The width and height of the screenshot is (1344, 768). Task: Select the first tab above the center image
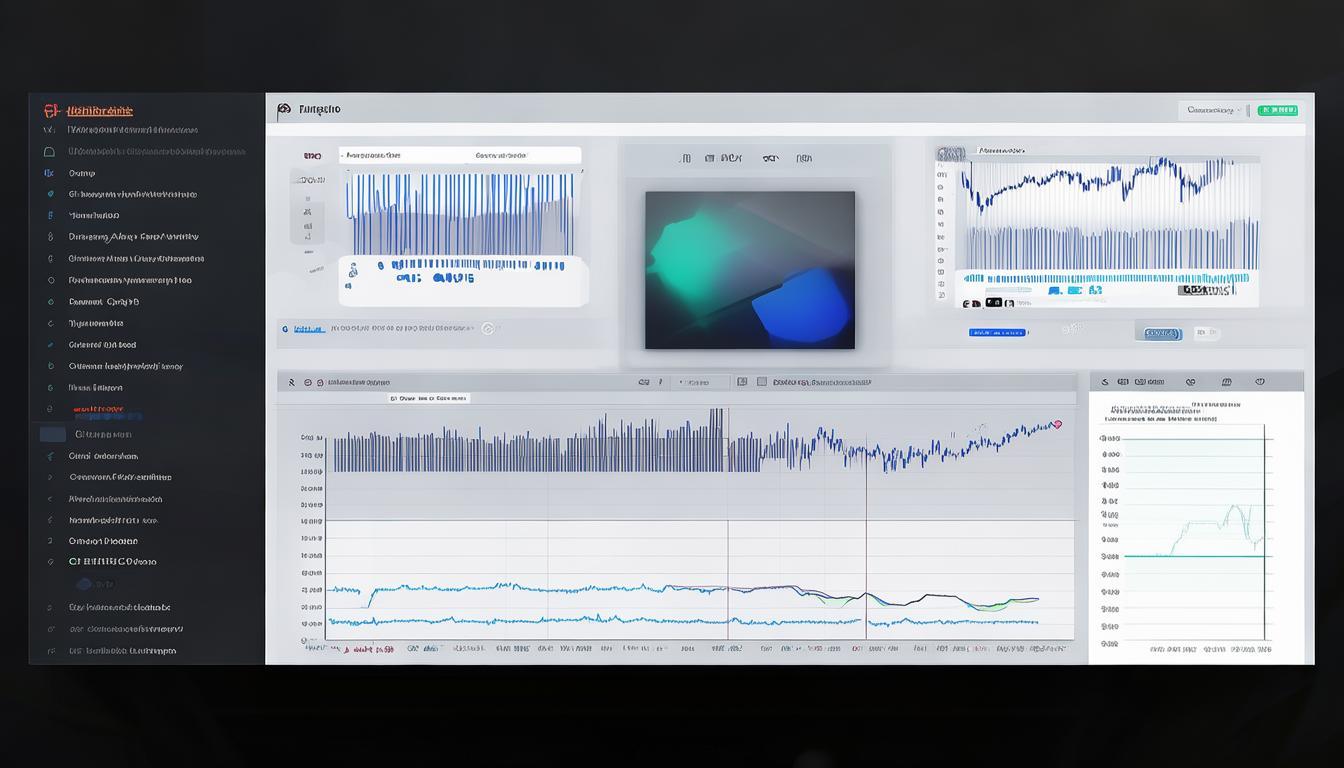(x=685, y=158)
